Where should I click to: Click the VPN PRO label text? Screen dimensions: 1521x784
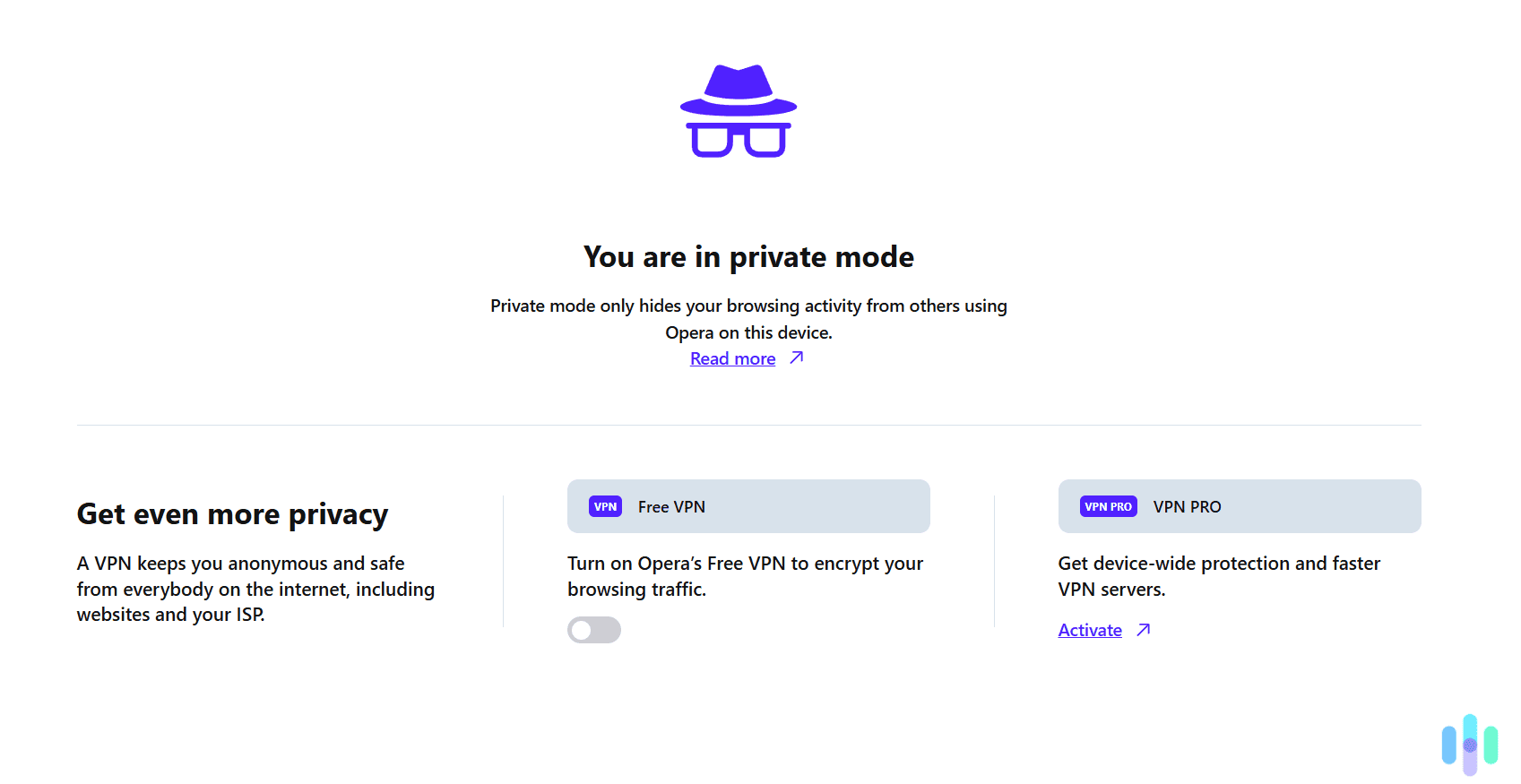(x=1187, y=506)
